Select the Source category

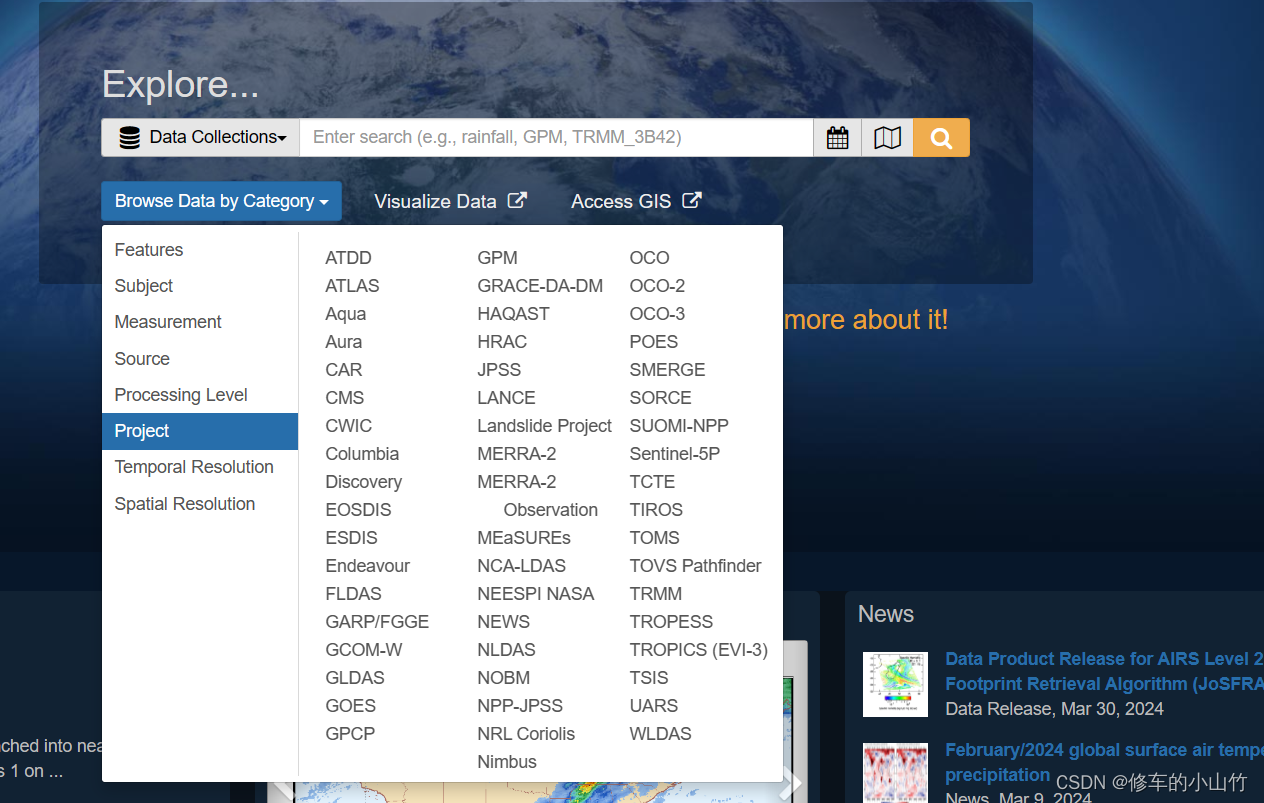(200, 359)
